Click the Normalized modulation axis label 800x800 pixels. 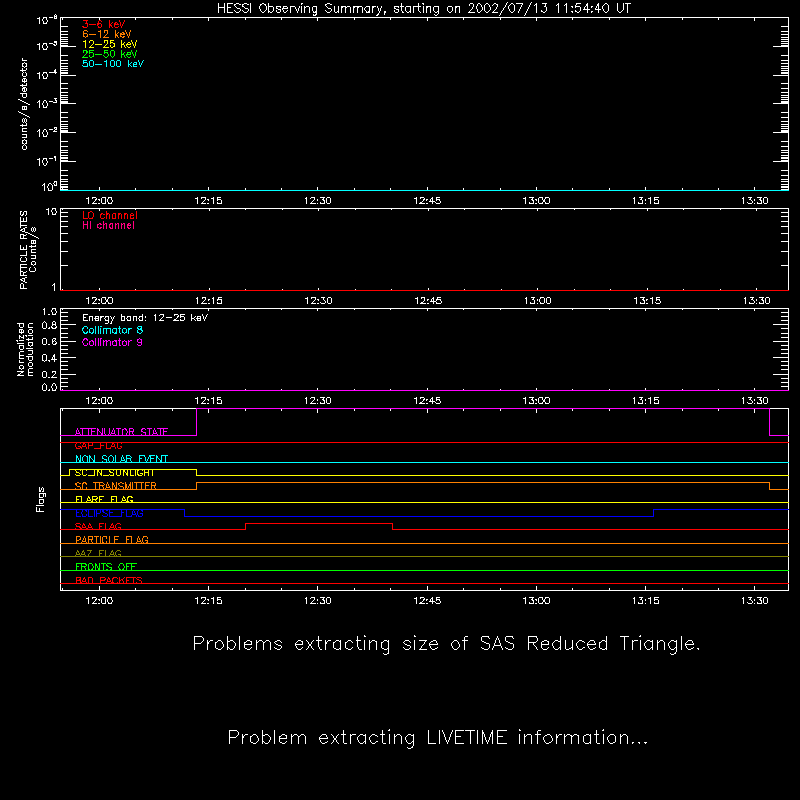coord(25,349)
